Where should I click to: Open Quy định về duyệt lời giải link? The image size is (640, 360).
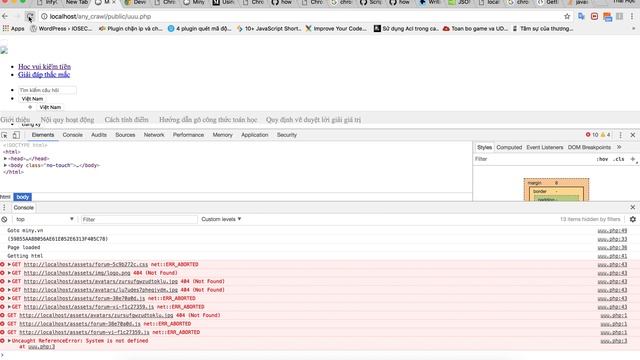coord(313,120)
